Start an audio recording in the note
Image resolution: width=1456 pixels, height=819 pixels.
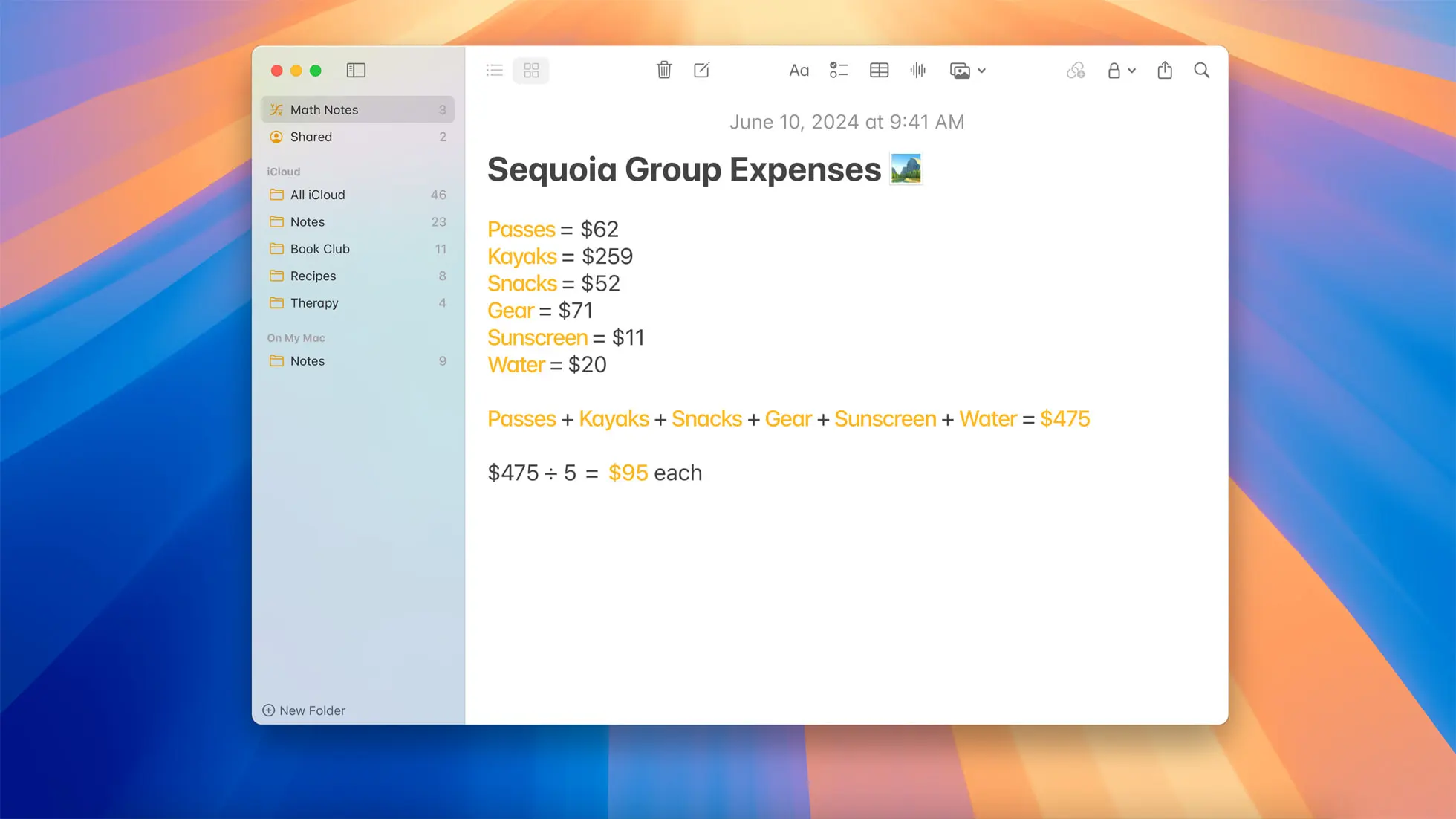coord(917,70)
